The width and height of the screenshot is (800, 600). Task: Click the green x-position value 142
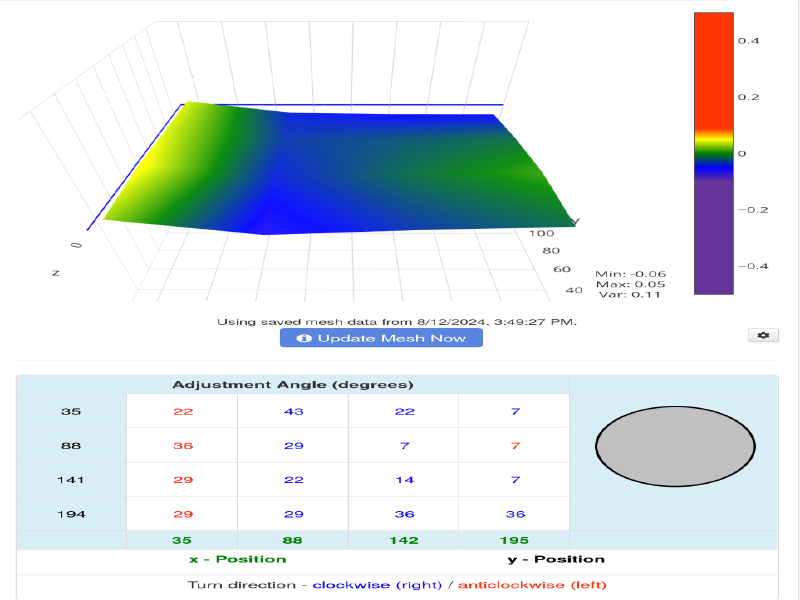(x=403, y=540)
